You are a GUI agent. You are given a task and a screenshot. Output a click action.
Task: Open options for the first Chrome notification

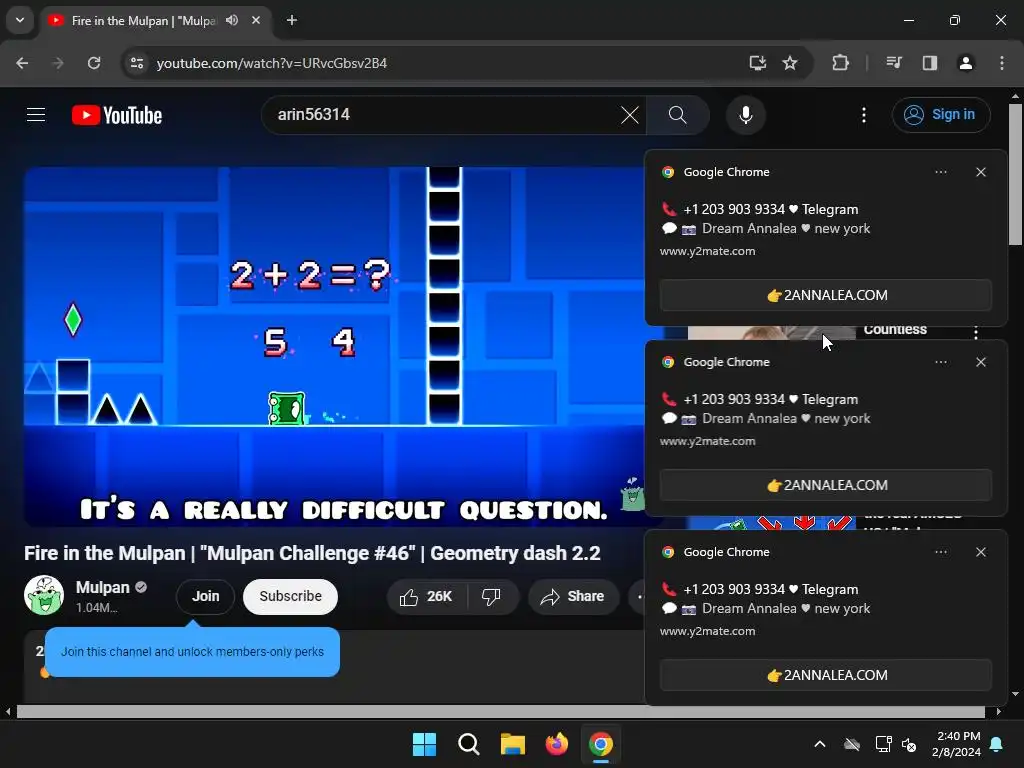pos(941,172)
